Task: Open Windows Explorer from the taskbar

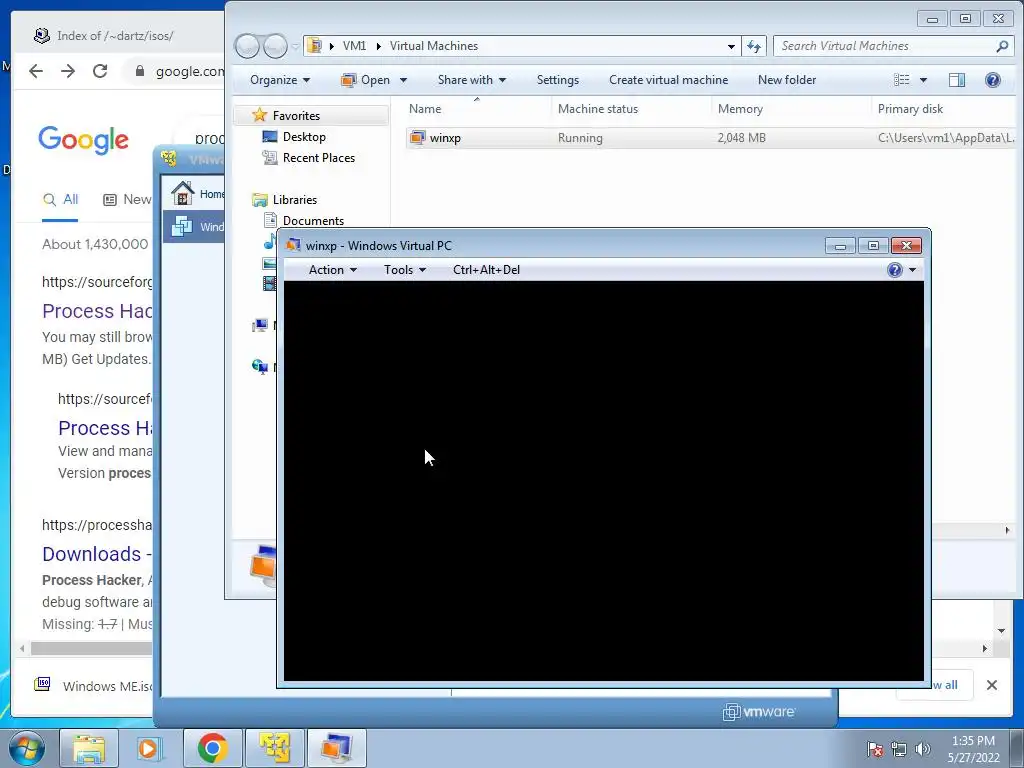Action: [x=89, y=748]
